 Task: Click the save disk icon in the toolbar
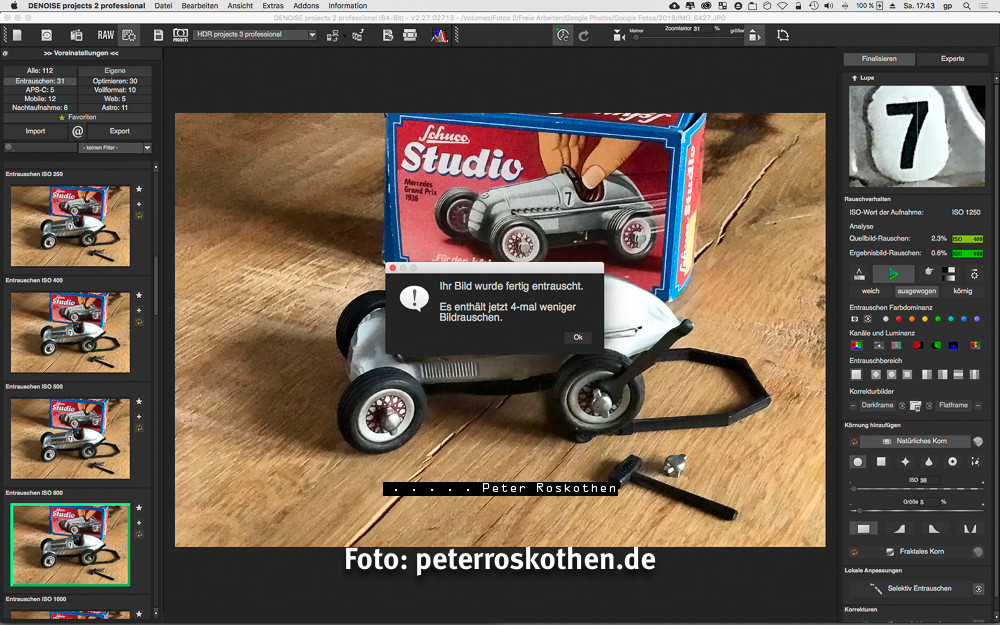pos(158,35)
